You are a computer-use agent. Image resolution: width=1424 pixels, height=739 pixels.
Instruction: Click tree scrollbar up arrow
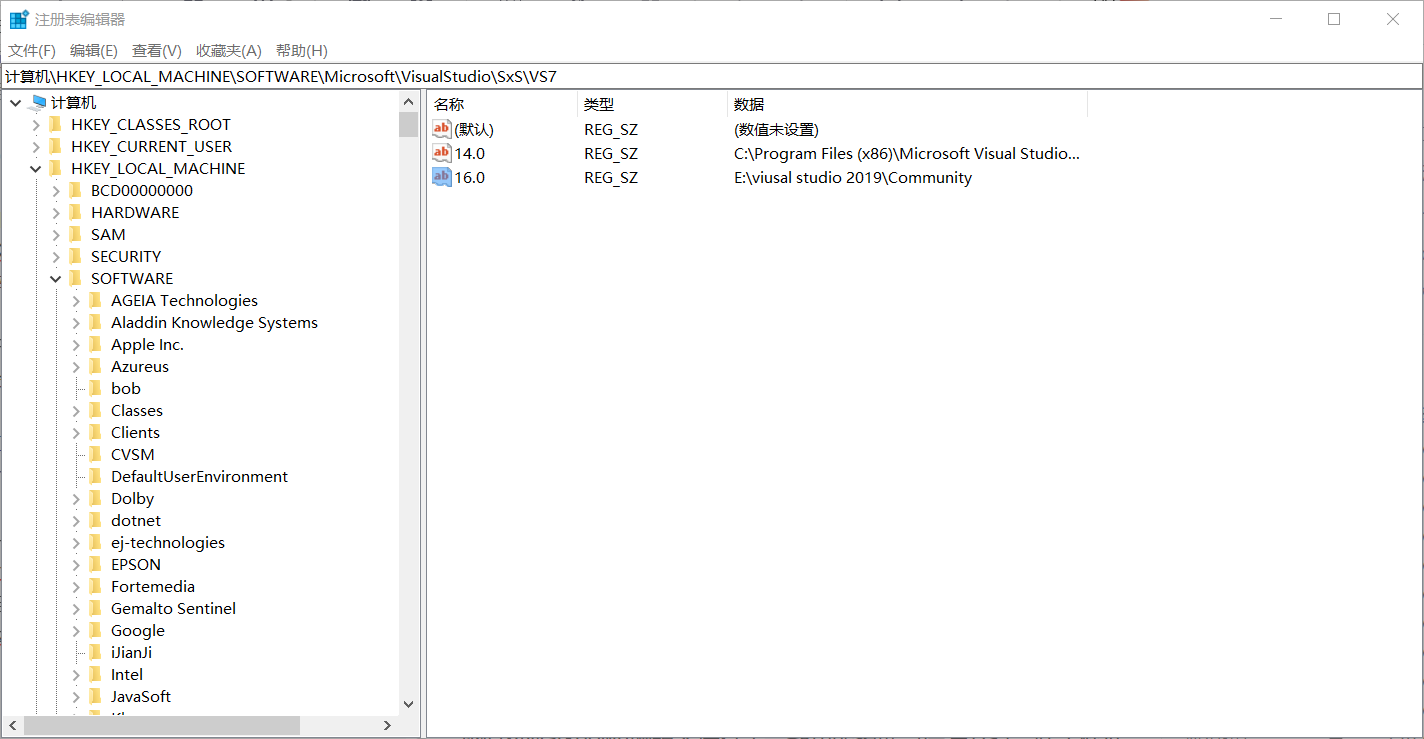(408, 102)
